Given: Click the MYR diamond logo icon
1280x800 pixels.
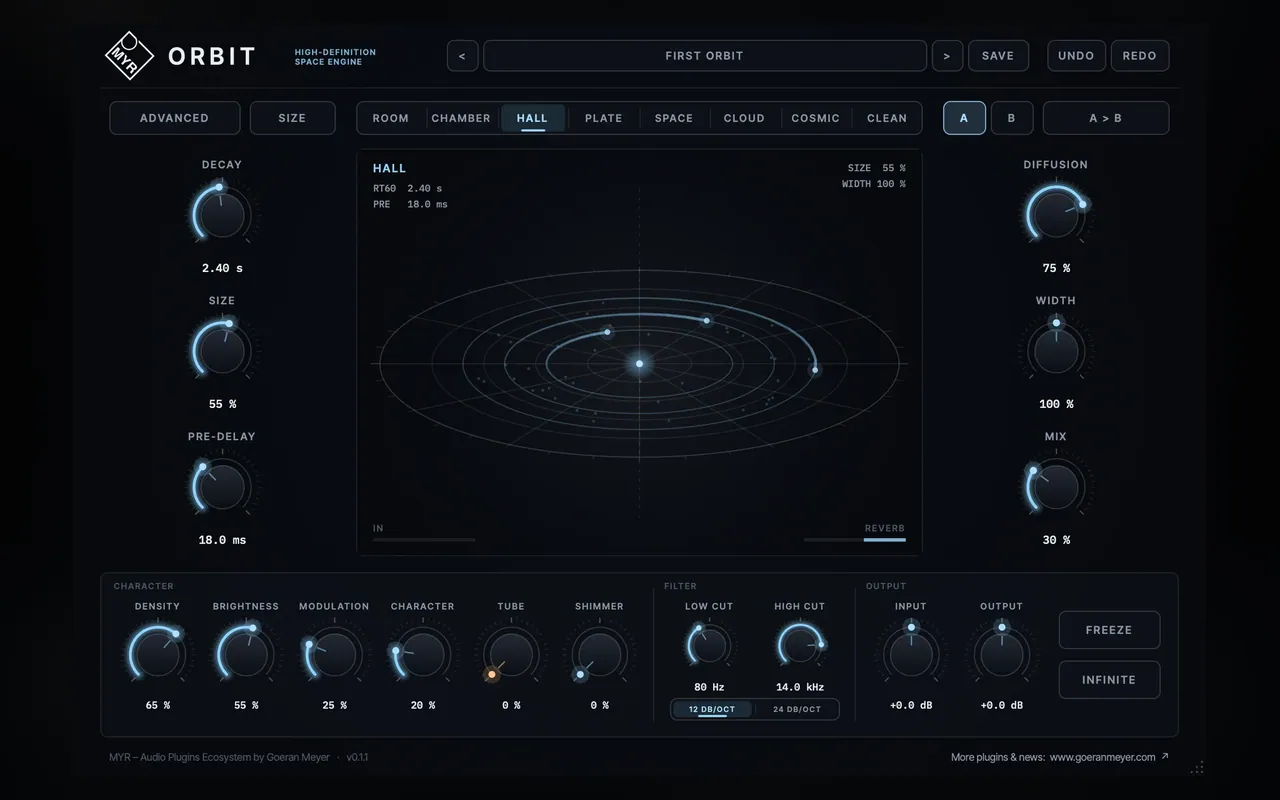Looking at the screenshot, I should (x=130, y=55).
